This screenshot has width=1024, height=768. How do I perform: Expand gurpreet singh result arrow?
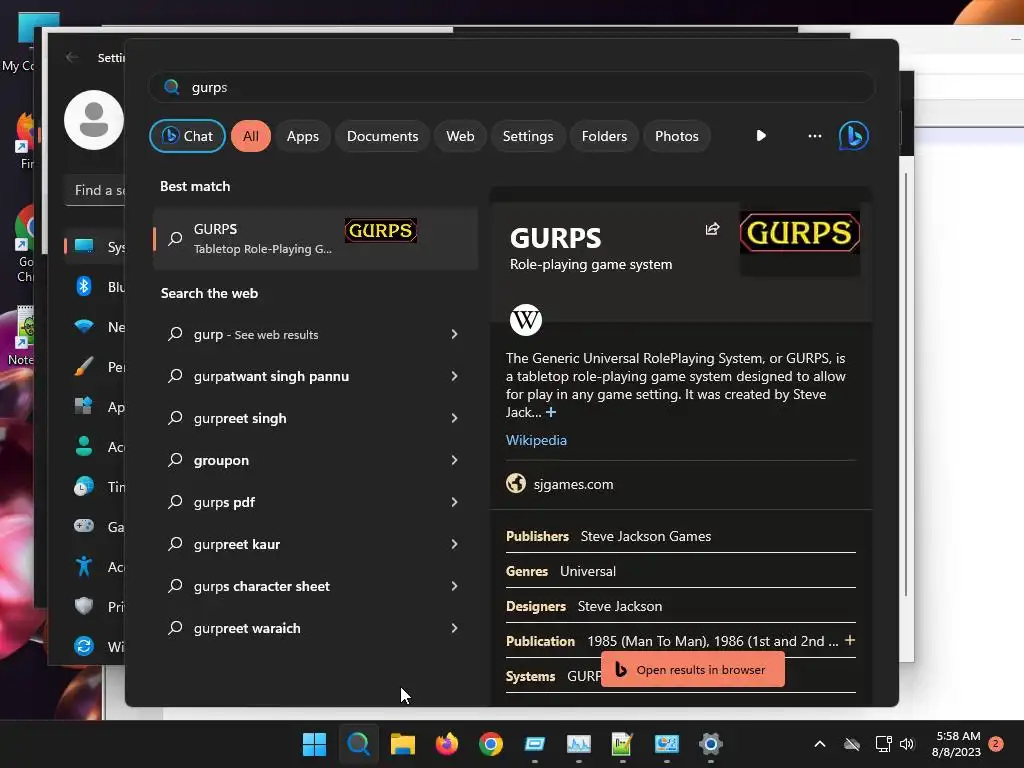(x=454, y=418)
